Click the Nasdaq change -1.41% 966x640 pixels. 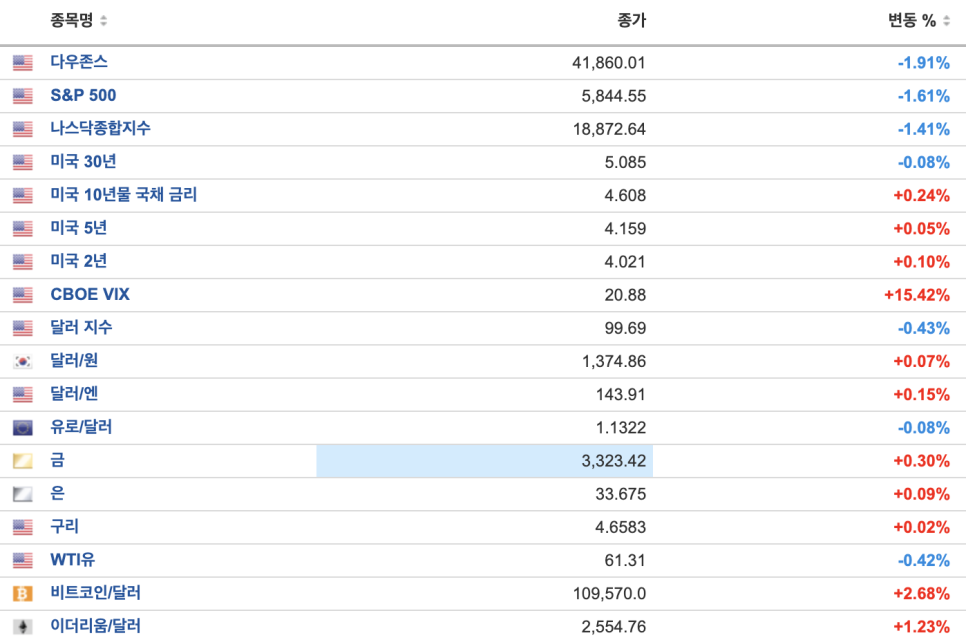[x=923, y=129]
